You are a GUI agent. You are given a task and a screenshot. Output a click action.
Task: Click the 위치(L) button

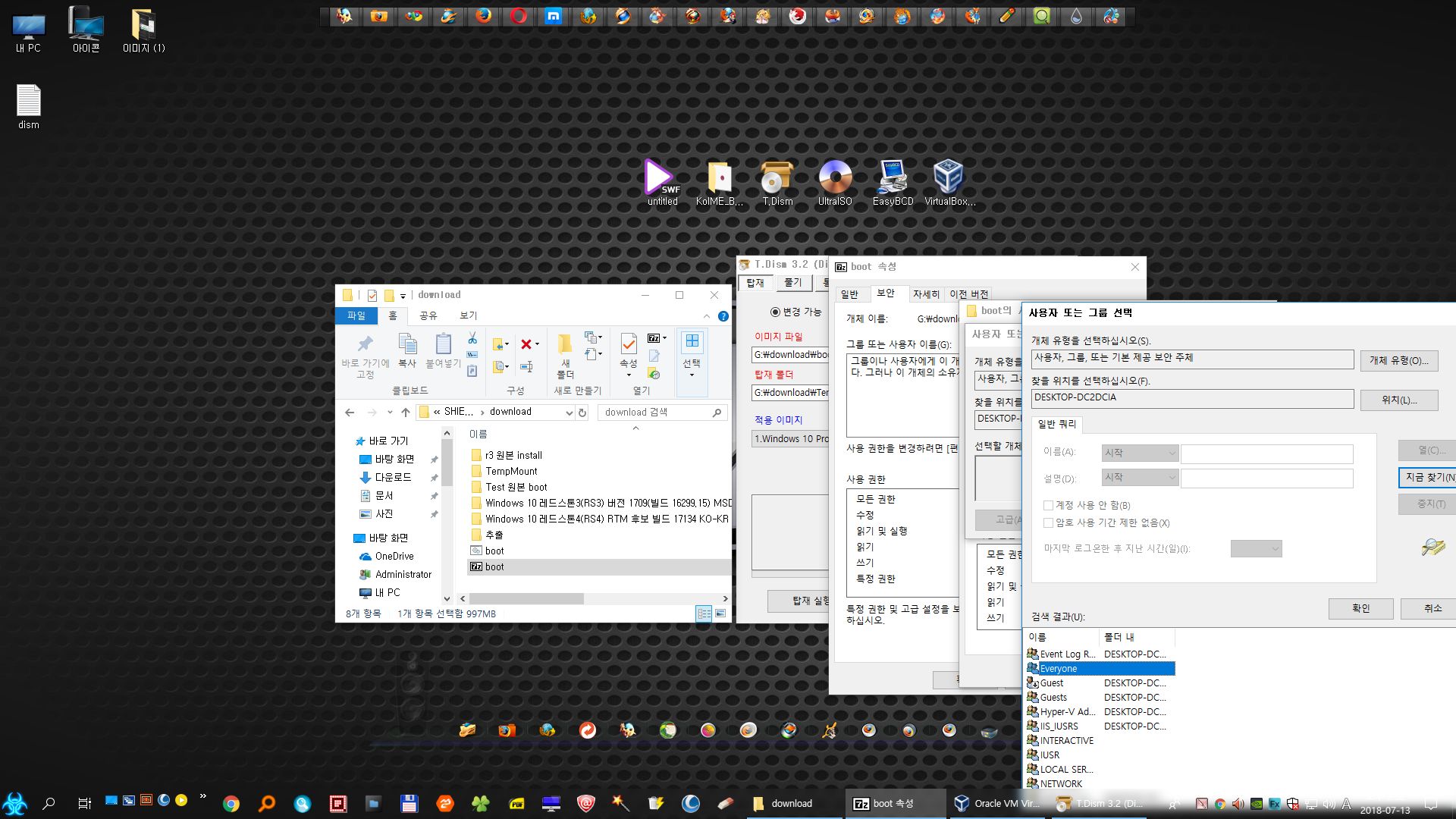click(1398, 400)
